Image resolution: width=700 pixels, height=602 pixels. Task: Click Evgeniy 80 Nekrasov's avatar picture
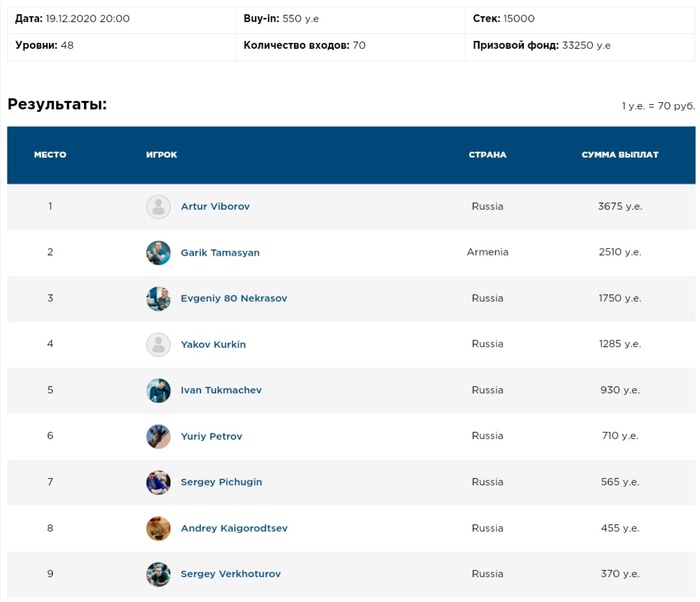[158, 299]
